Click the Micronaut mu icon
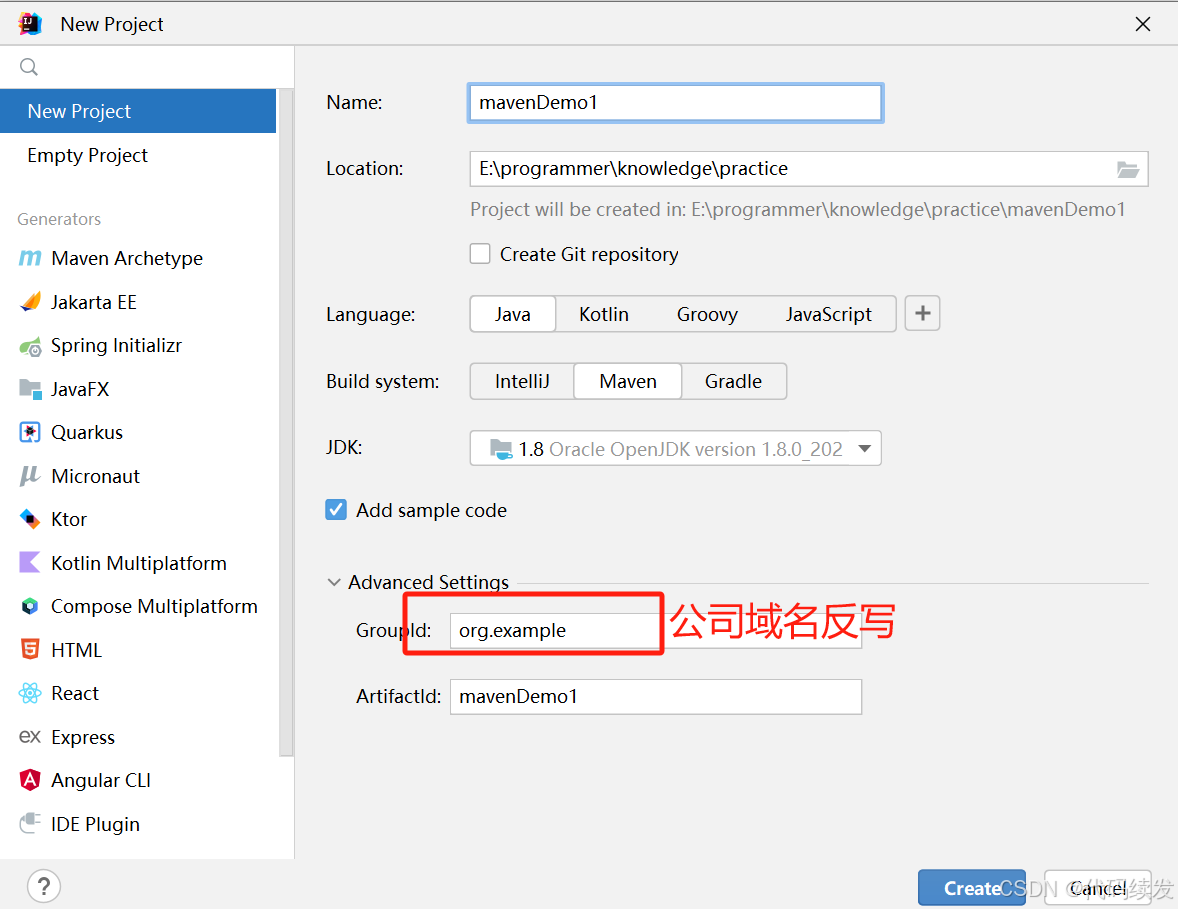 pos(30,476)
